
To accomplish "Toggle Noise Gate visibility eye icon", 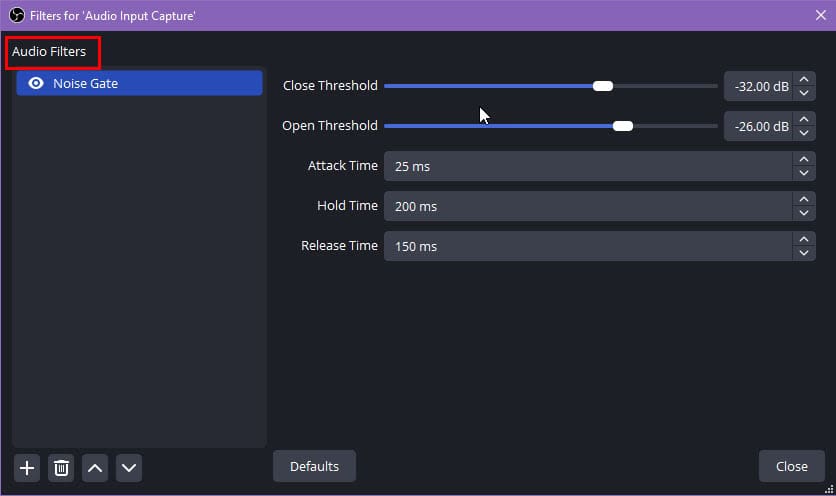I will coord(36,83).
